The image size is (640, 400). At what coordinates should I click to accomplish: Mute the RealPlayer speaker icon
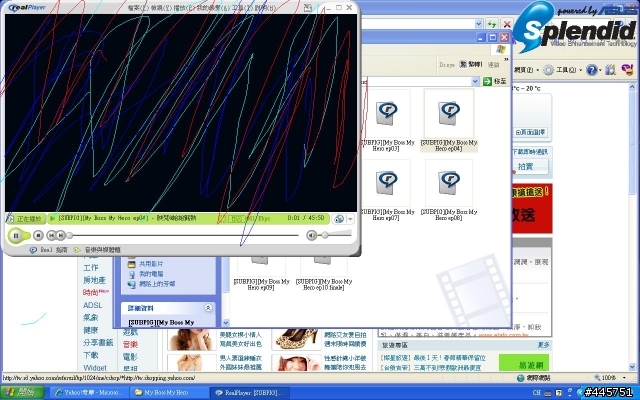[x=311, y=235]
